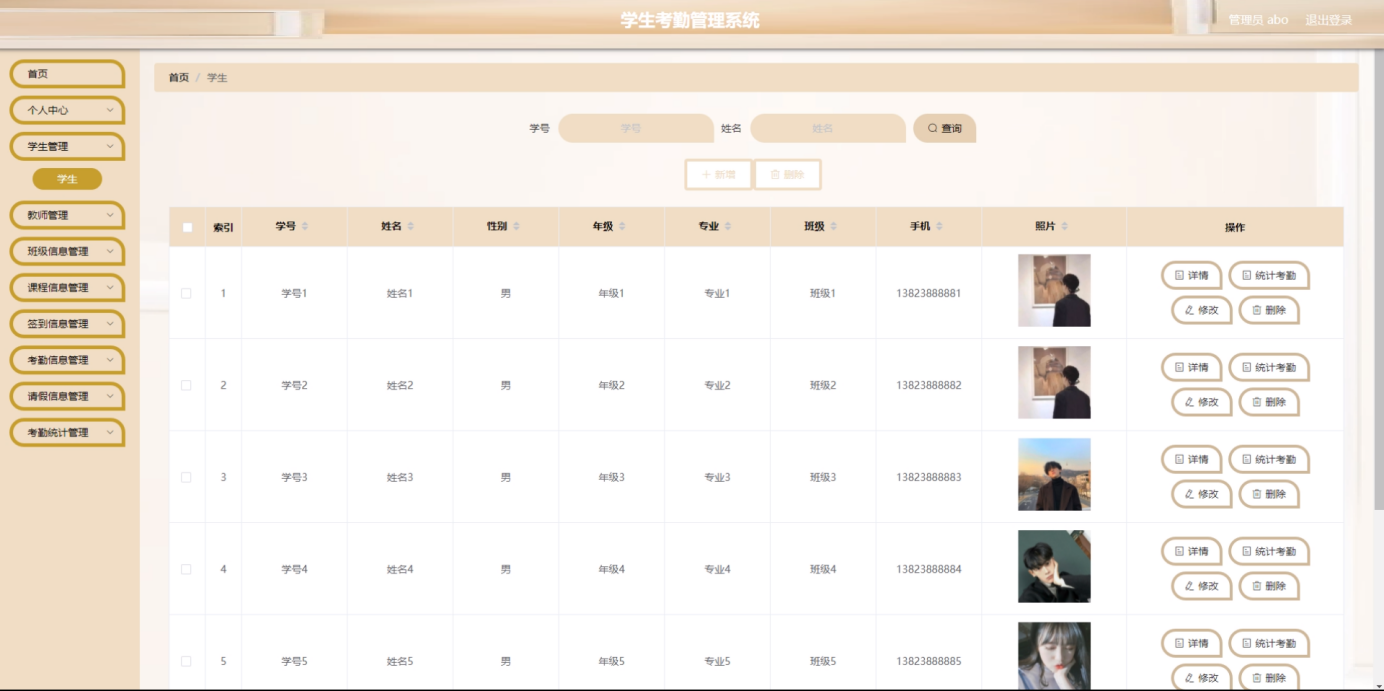The height and width of the screenshot is (691, 1384).
Task: Sort the 学号 column using its sort arrows
Action: point(305,227)
